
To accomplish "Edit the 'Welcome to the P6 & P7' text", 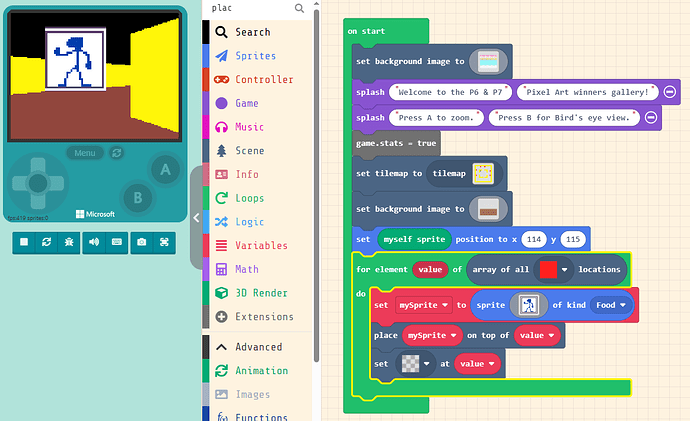I will (x=451, y=92).
